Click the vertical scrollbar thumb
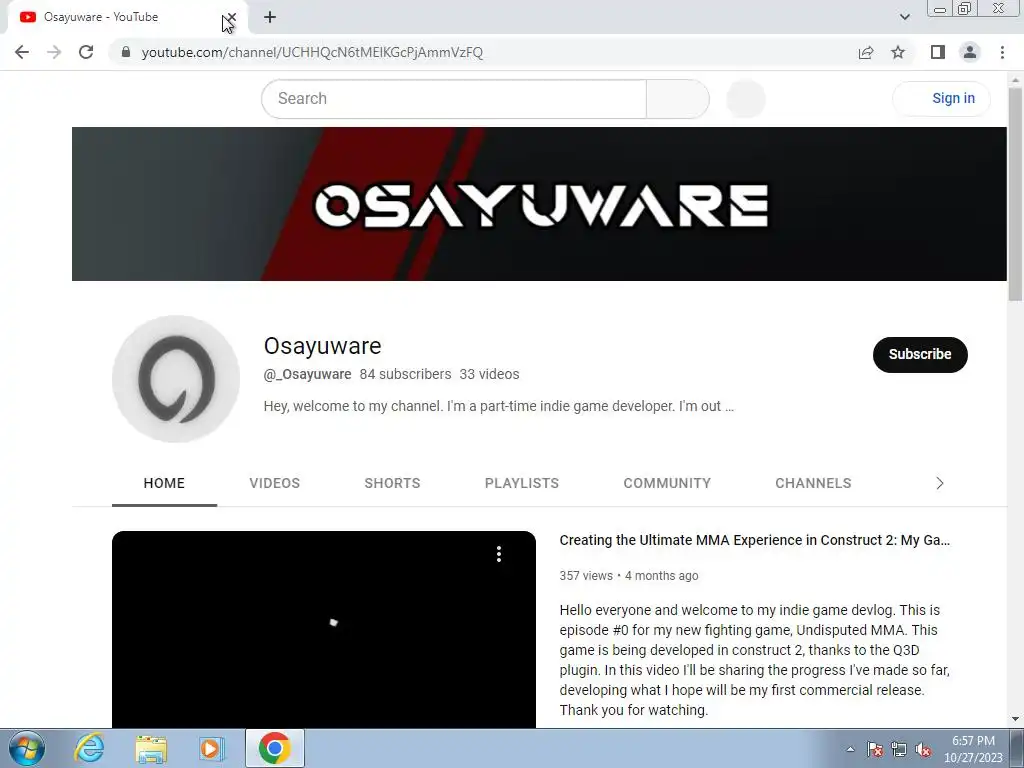Image resolution: width=1024 pixels, height=768 pixels. pyautogui.click(x=1016, y=193)
